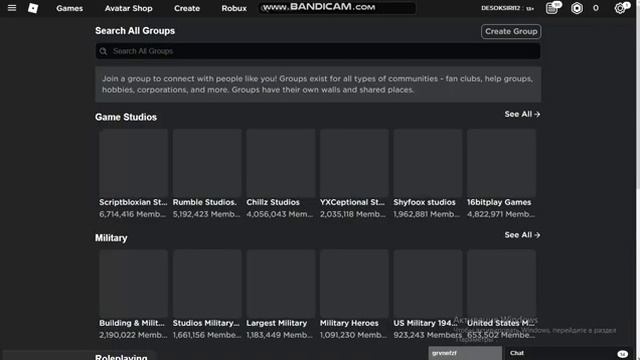Viewport: 640px width, 360px height.
Task: Click the 1,091,230 members count
Action: pos(353,335)
